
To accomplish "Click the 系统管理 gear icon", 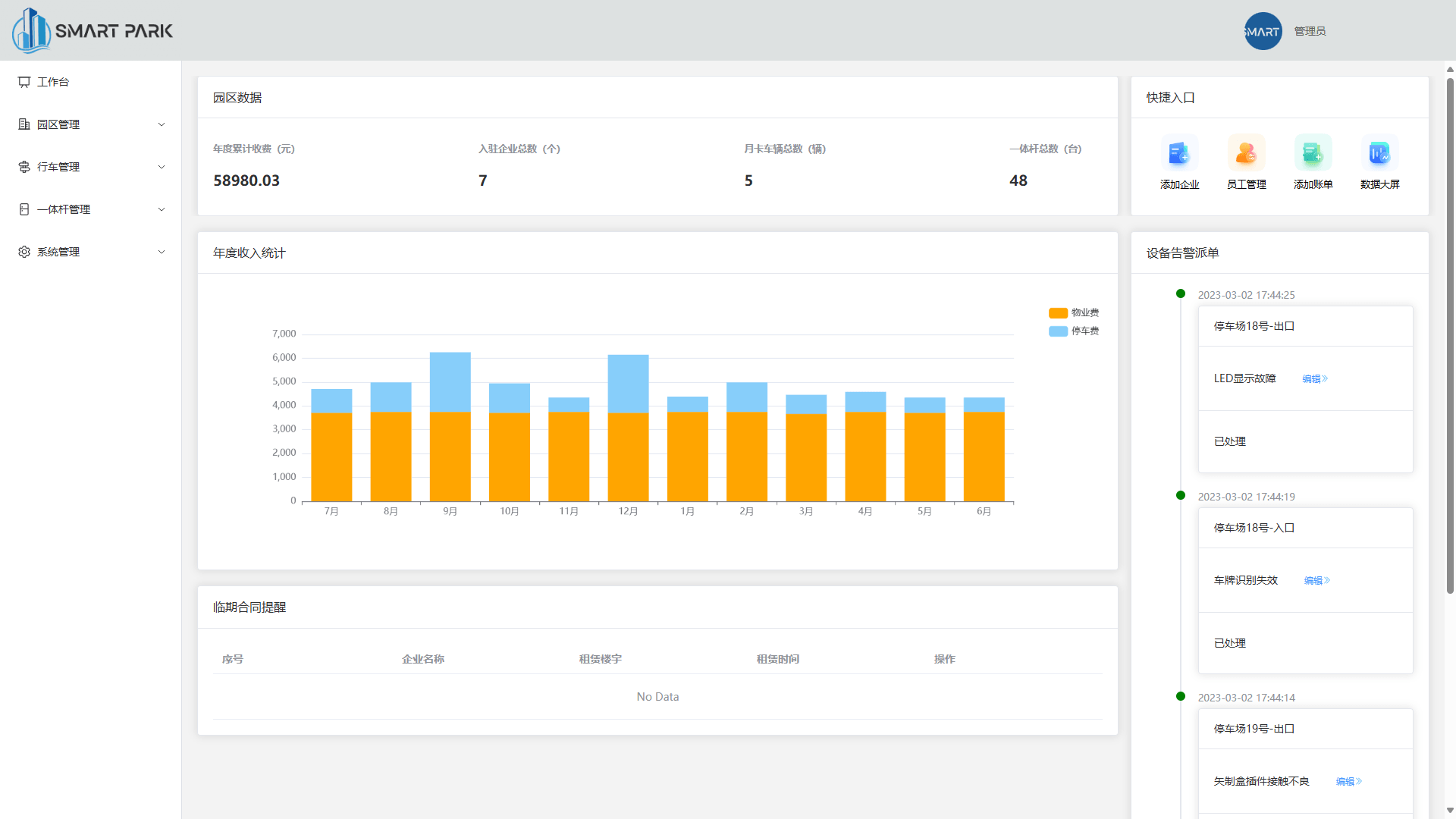I will click(24, 252).
